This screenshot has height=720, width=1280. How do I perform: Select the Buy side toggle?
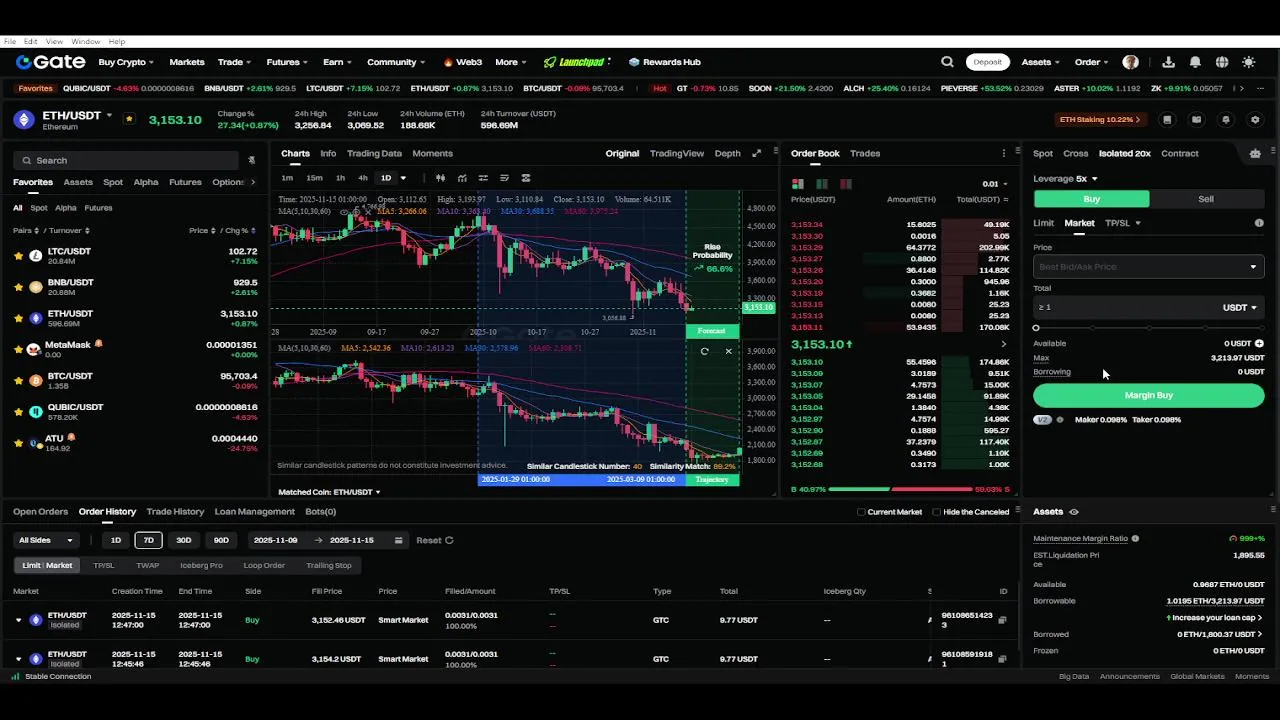(1091, 199)
